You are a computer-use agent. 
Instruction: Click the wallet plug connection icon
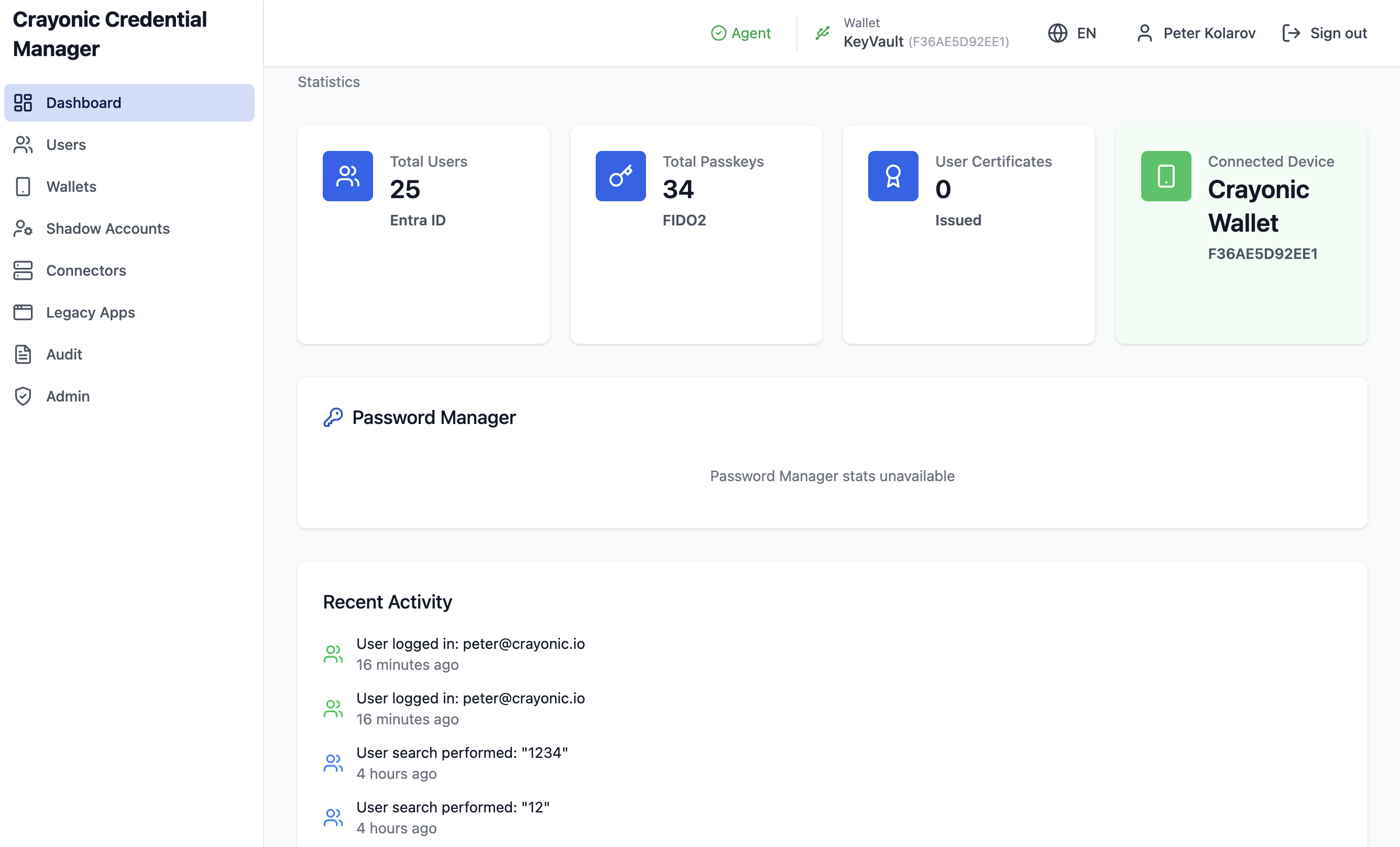pos(822,33)
